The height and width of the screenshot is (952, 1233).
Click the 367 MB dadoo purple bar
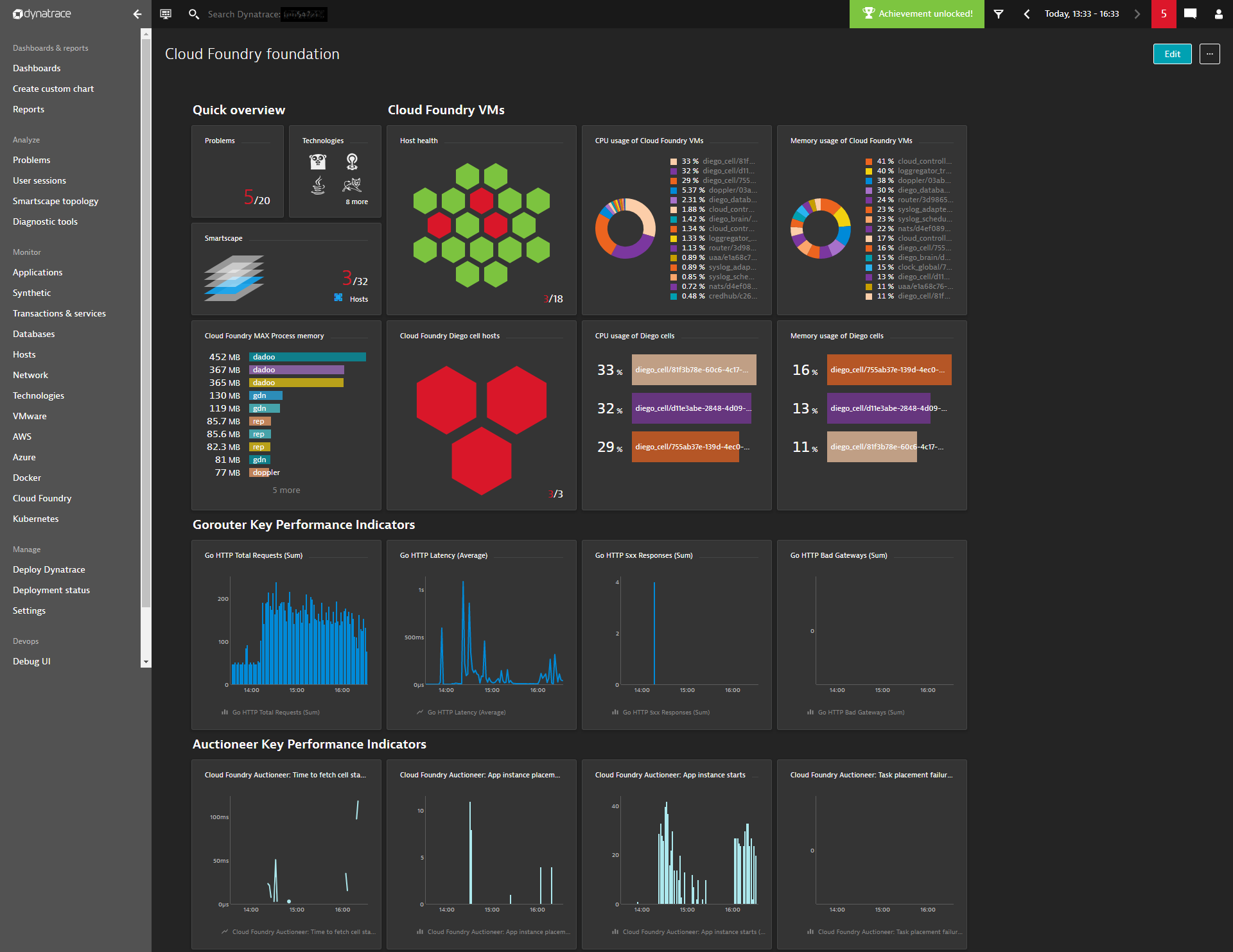(x=297, y=370)
